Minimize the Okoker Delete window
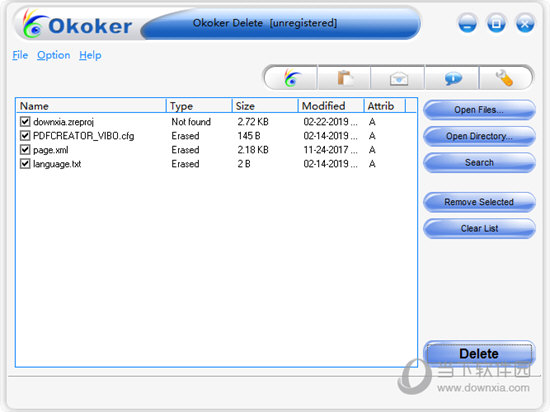This screenshot has height=412, width=550. coord(467,23)
